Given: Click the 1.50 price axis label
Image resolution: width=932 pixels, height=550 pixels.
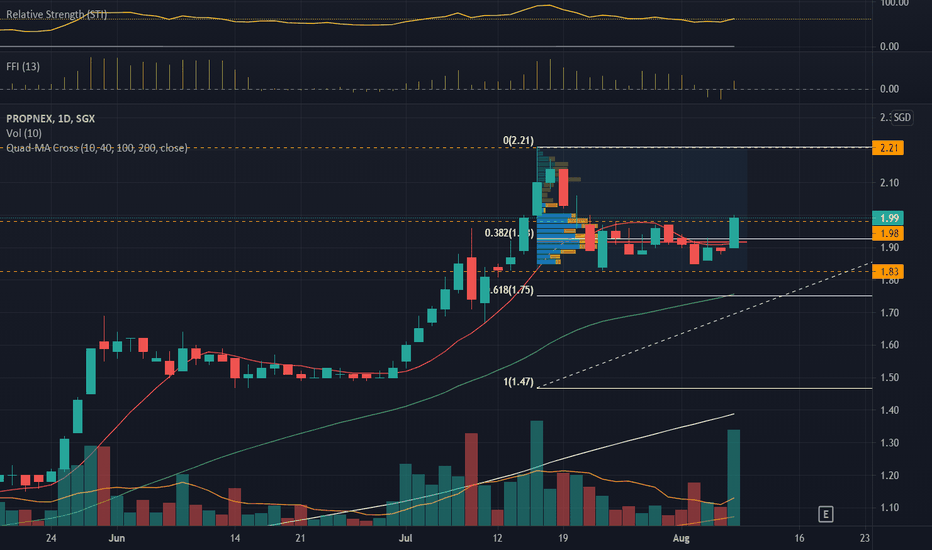Looking at the screenshot, I should coord(889,378).
